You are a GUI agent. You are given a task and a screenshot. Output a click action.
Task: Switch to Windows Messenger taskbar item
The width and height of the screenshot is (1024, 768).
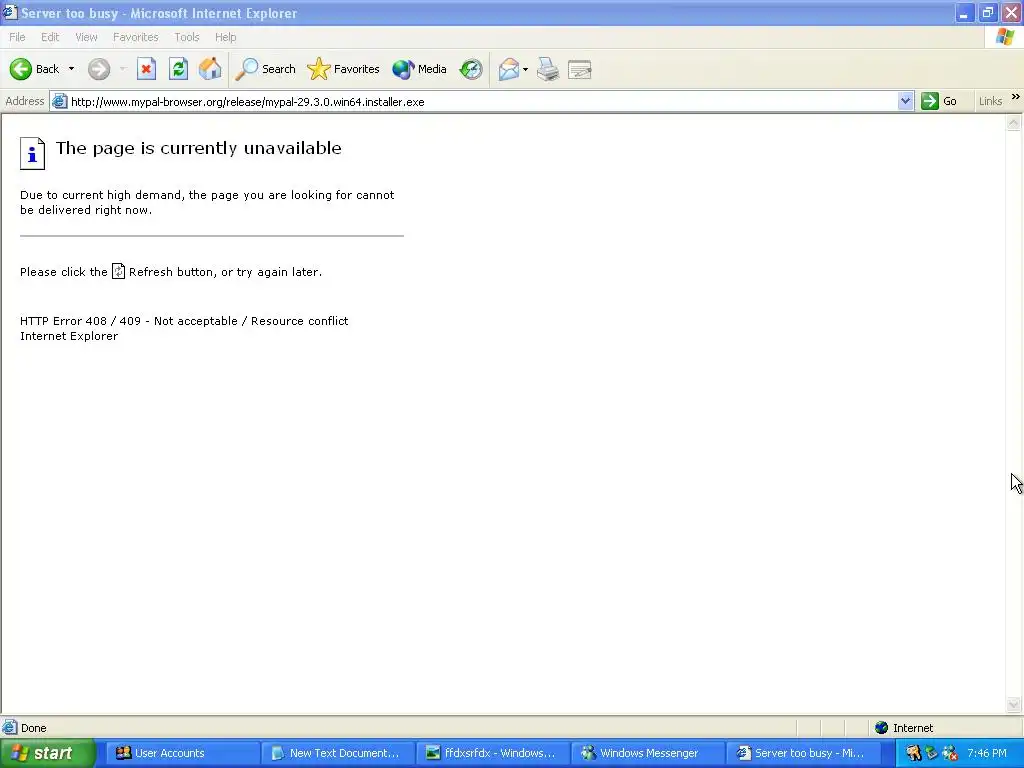(647, 753)
